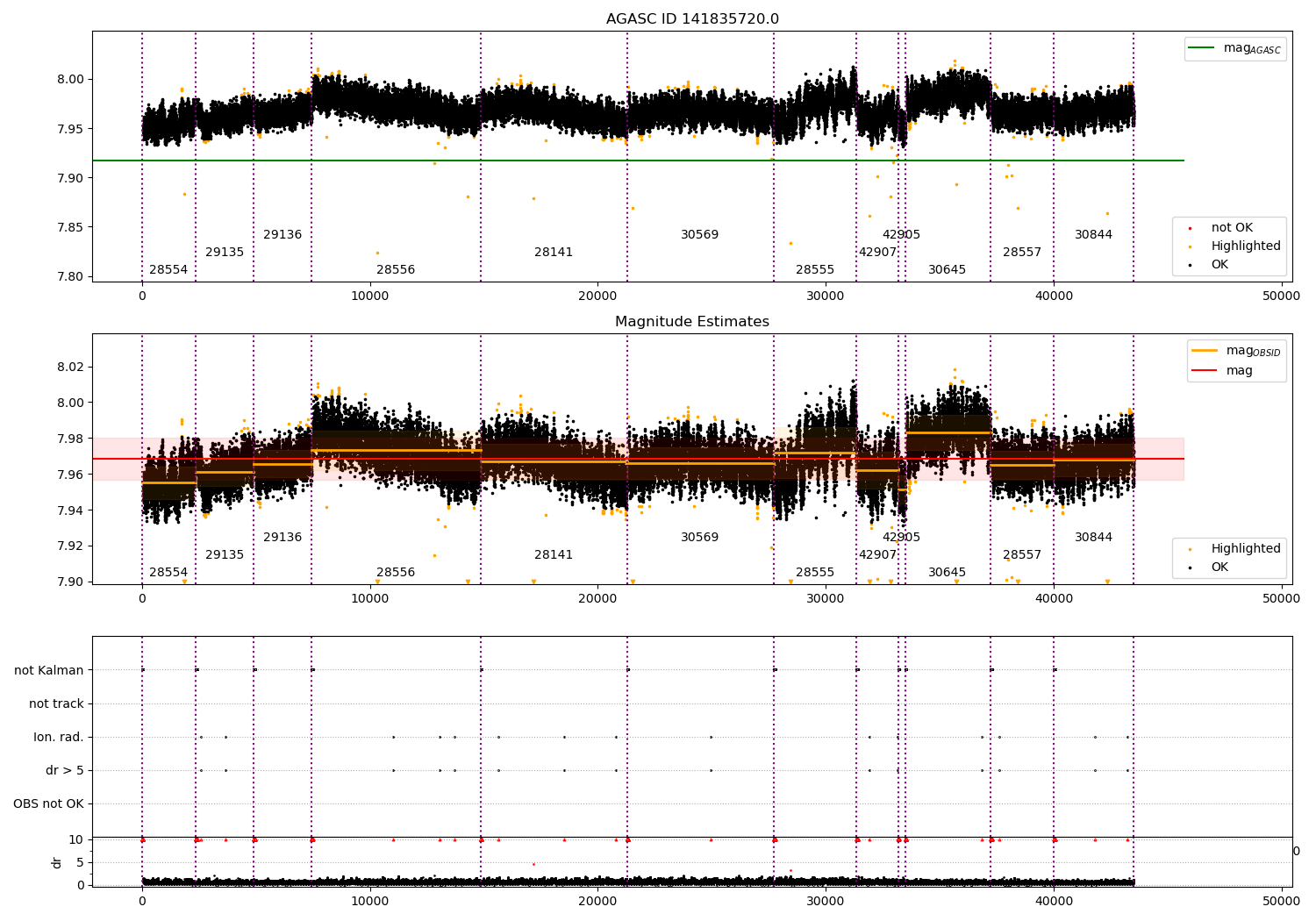Click obsid label 29136 in Magnitude Estimates plot

283,538
